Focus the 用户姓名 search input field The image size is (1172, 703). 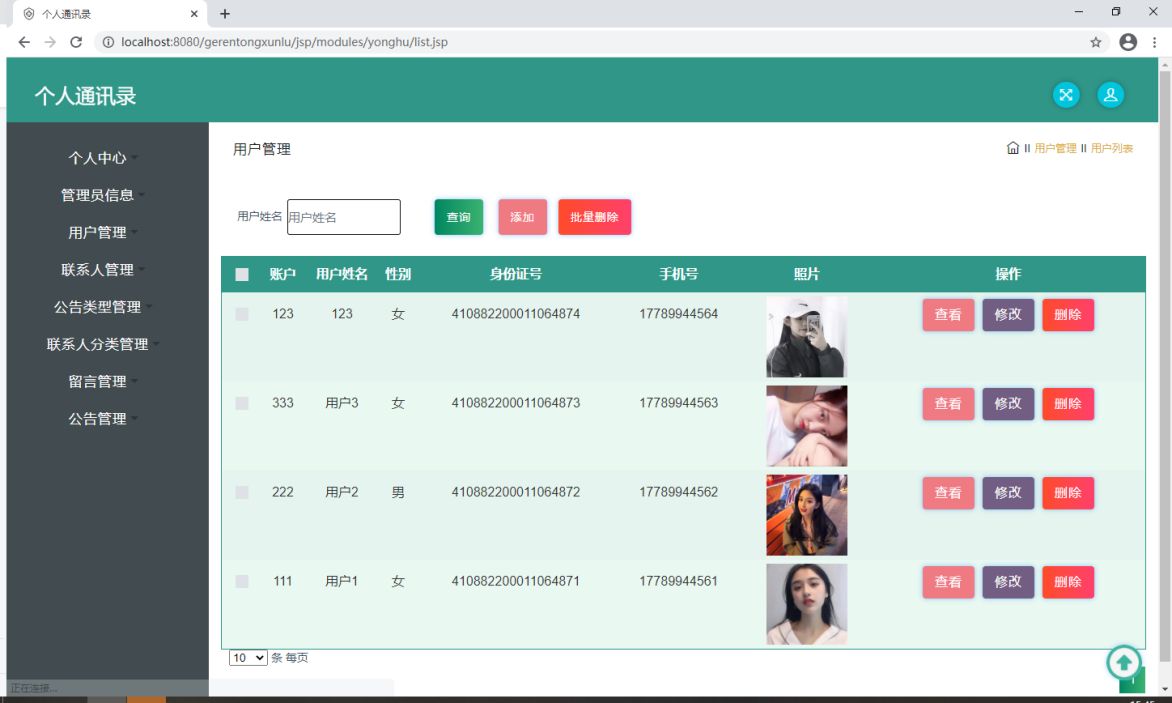[344, 217]
